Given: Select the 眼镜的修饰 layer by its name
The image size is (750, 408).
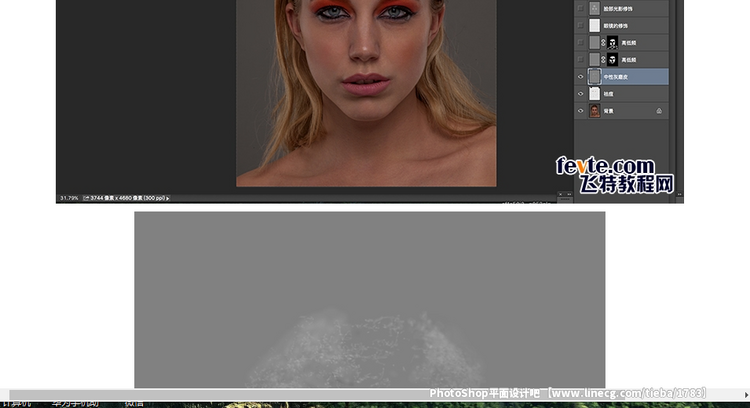Looking at the screenshot, I should pyautogui.click(x=615, y=26).
